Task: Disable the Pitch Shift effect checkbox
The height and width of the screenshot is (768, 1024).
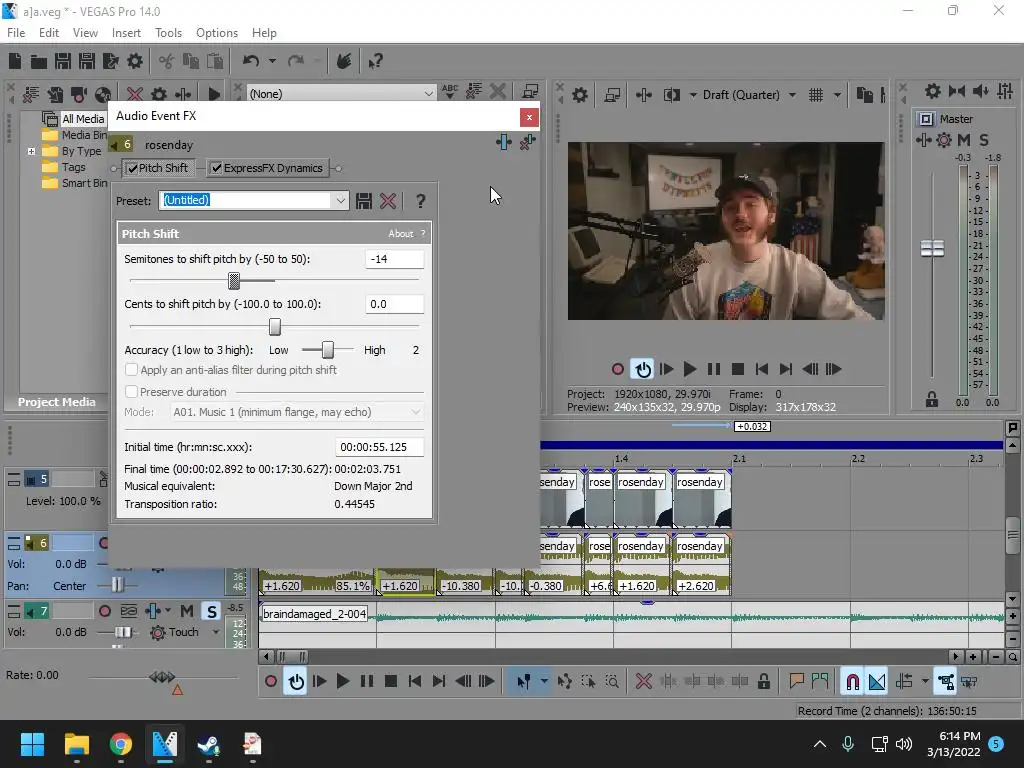Action: tap(133, 168)
